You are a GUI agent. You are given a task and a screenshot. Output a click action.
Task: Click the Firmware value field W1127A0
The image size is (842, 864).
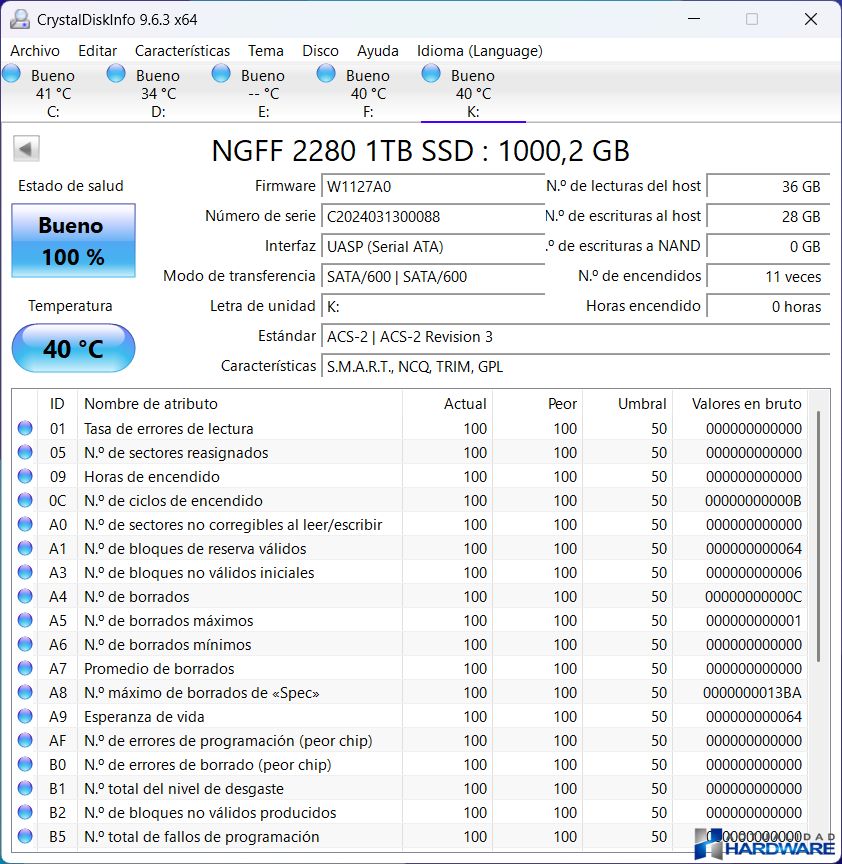pos(433,187)
